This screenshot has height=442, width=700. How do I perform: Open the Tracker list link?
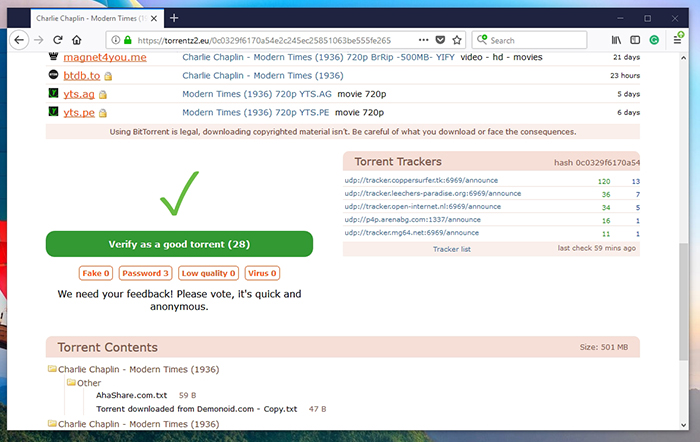452,248
